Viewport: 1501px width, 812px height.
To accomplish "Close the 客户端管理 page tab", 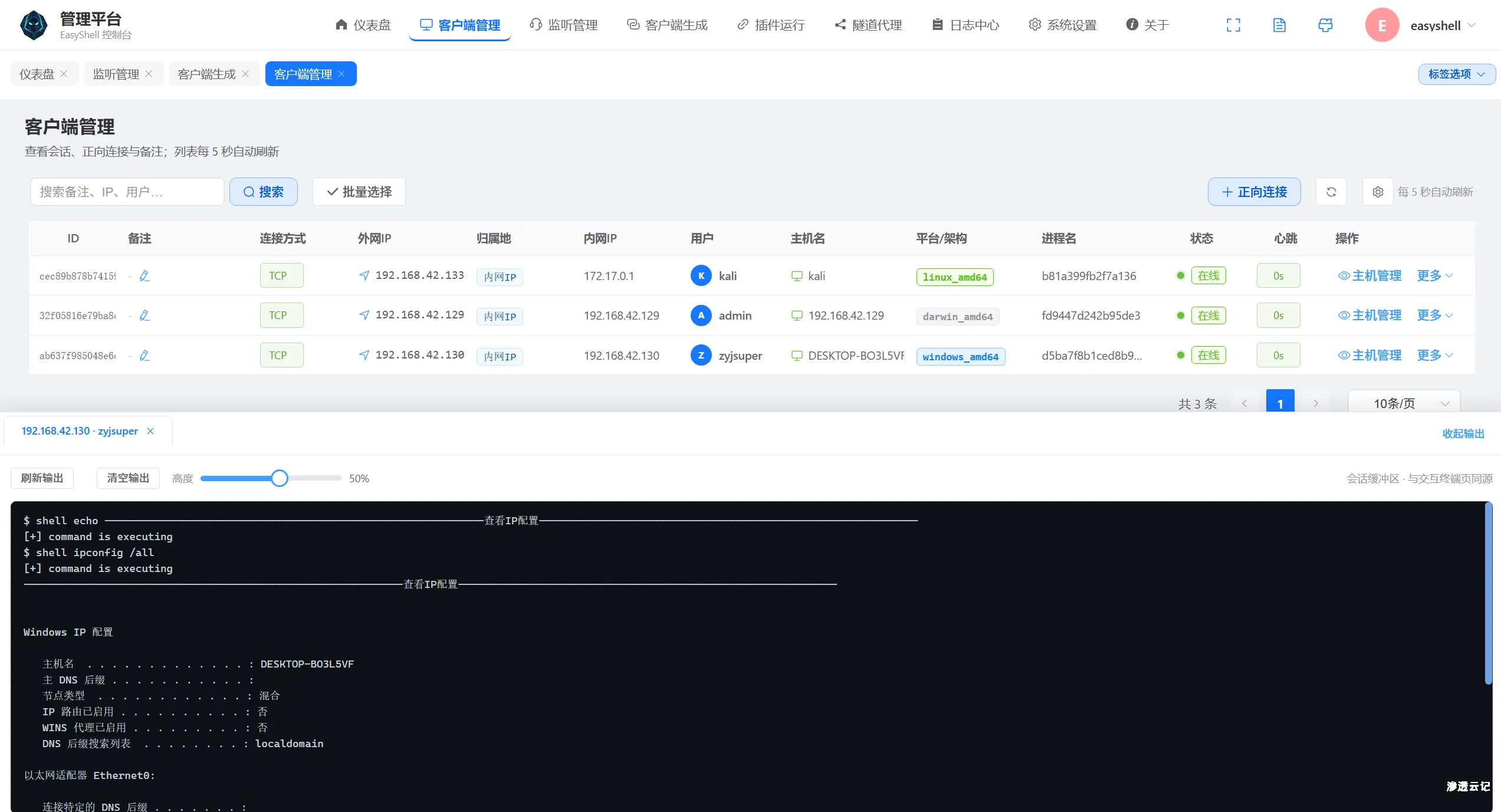I will [341, 74].
